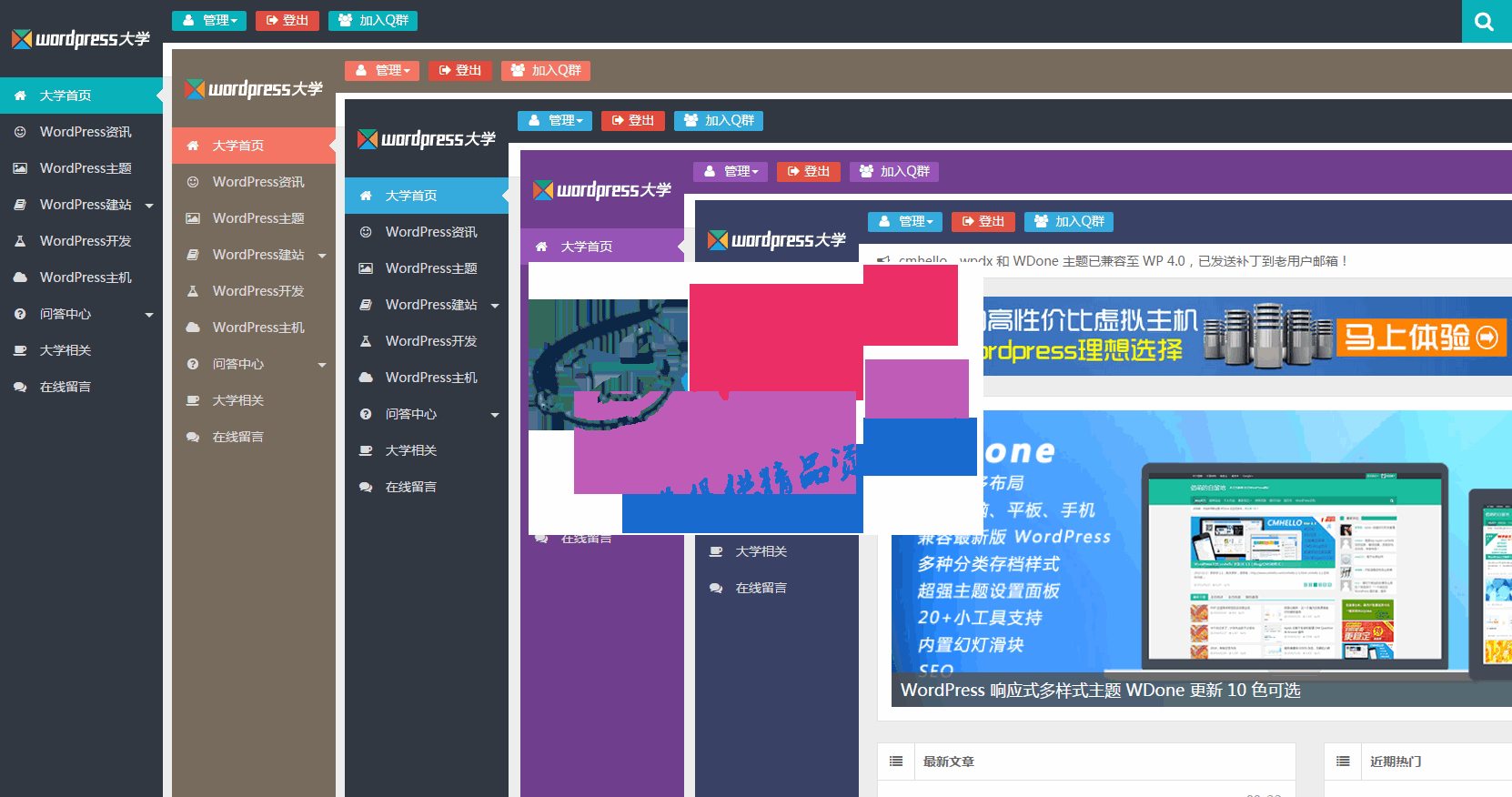Expand 问答中心 arrow in brown sidebar

tap(322, 365)
